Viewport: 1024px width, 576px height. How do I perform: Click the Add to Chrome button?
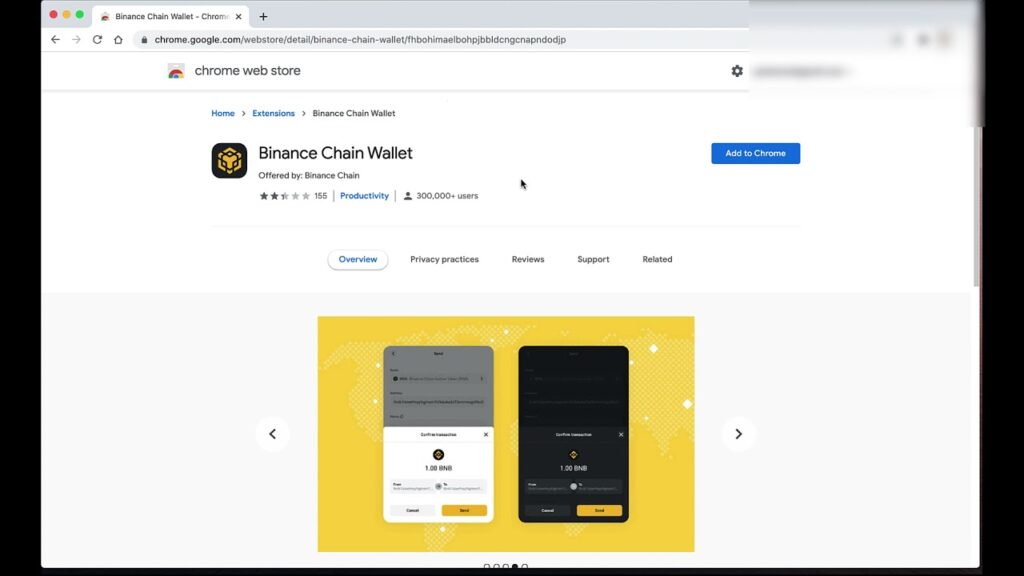(756, 153)
